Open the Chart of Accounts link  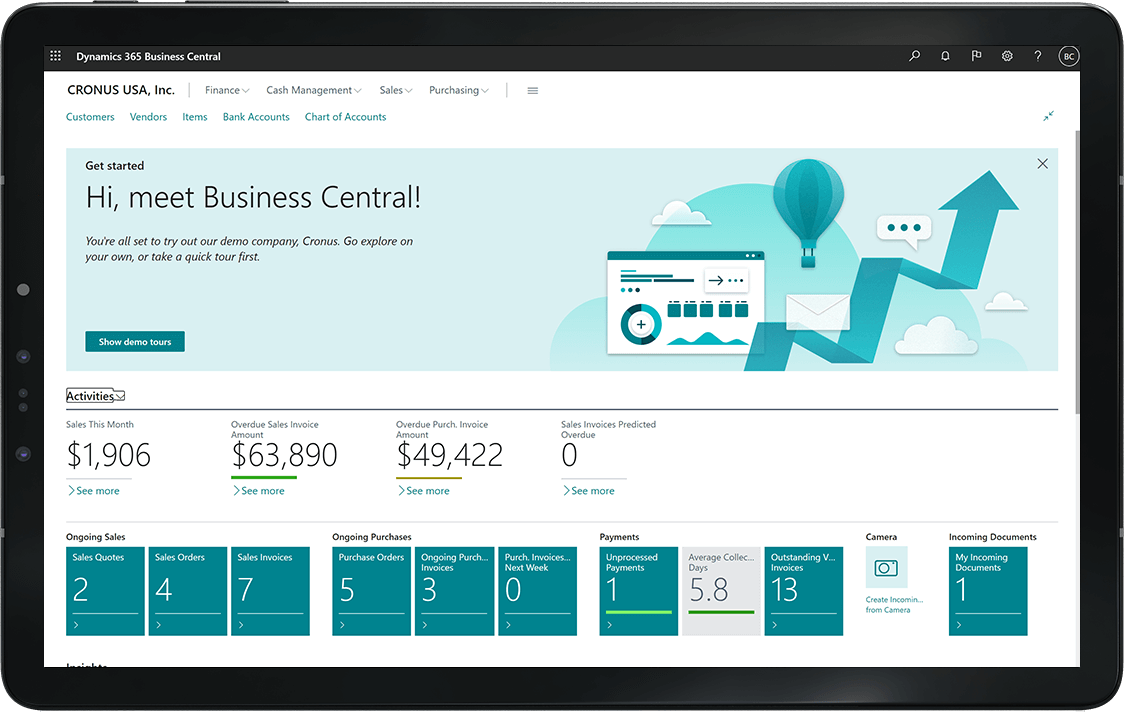click(x=345, y=117)
